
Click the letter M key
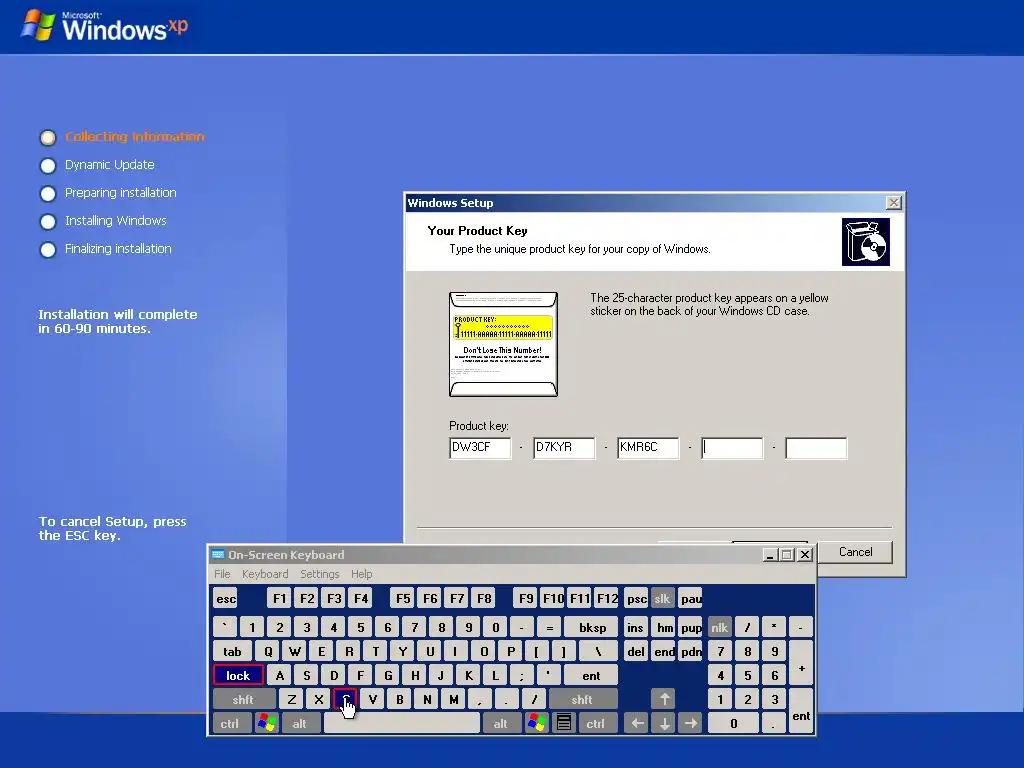(453, 699)
